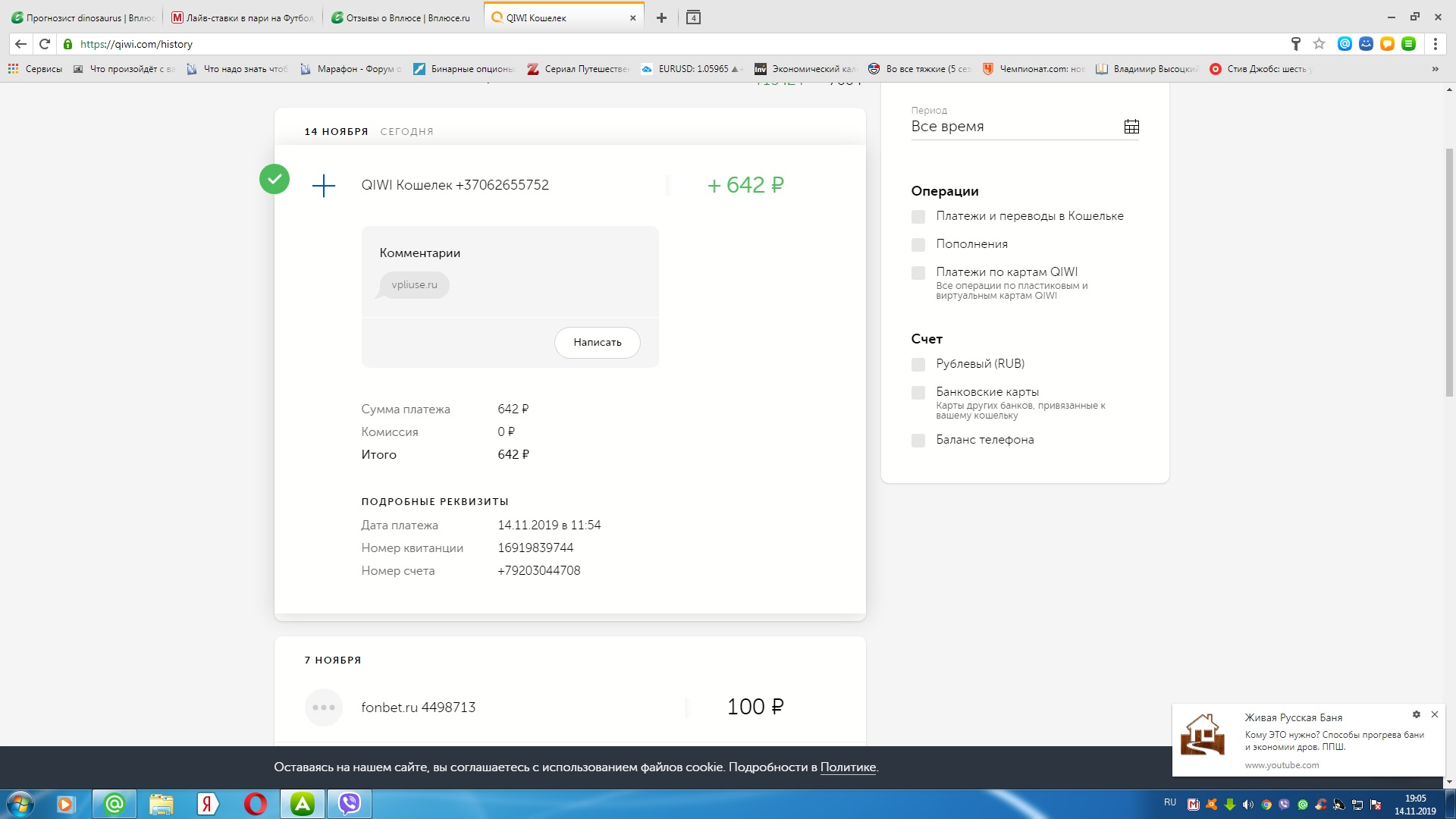Open Yandex browser from the taskbar
Image resolution: width=1456 pixels, height=819 pixels.
click(208, 804)
